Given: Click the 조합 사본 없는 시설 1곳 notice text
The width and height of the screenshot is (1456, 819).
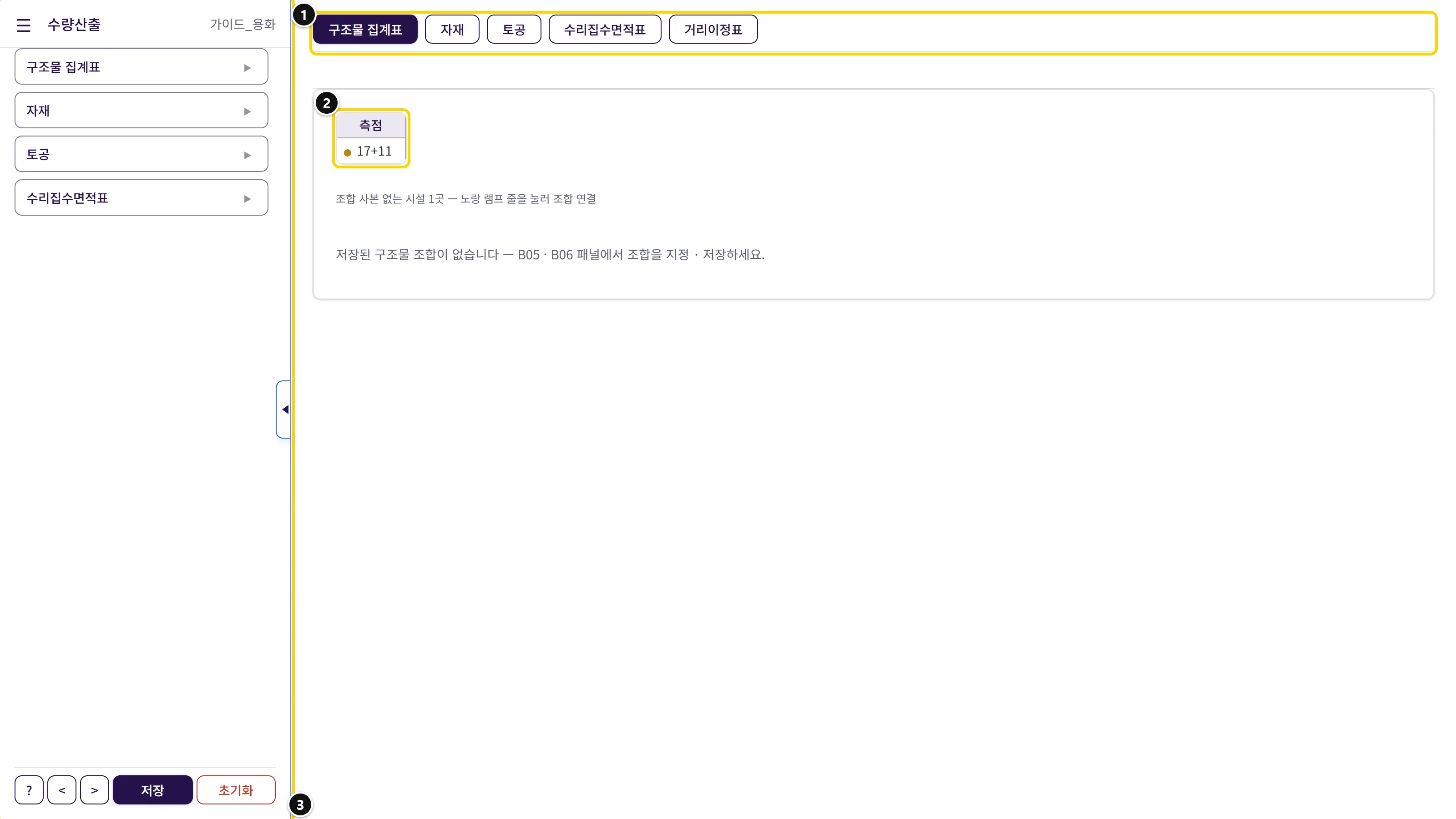Looking at the screenshot, I should [x=466, y=198].
